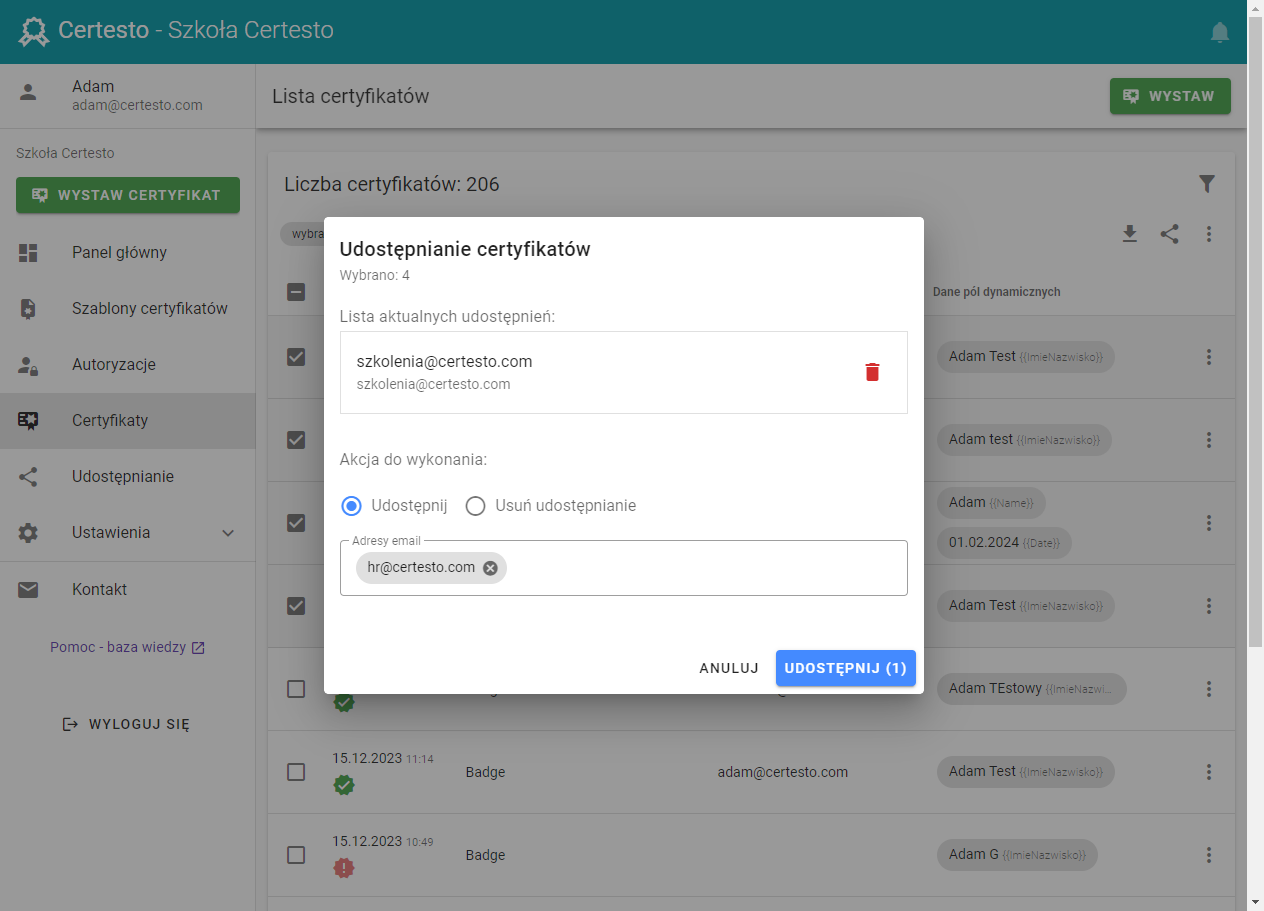Screen dimensions: 1264x911
Task: Check the box for the Adam TEstowy row
Action: point(296,689)
